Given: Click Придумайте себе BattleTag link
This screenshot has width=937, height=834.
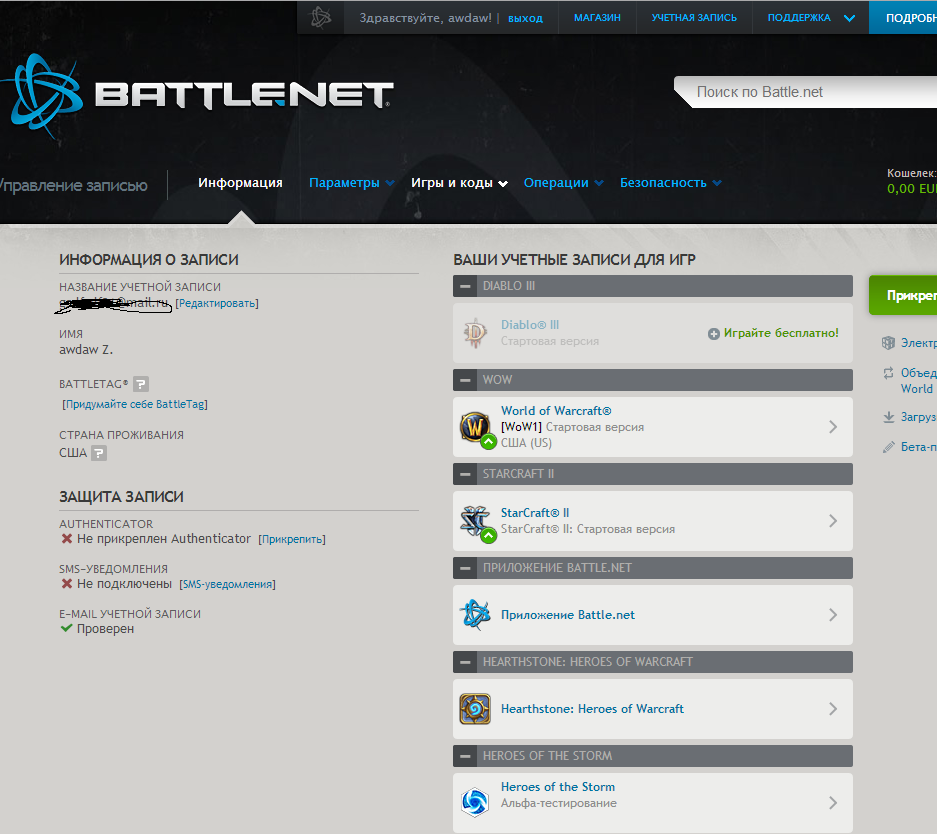Looking at the screenshot, I should pos(135,404).
